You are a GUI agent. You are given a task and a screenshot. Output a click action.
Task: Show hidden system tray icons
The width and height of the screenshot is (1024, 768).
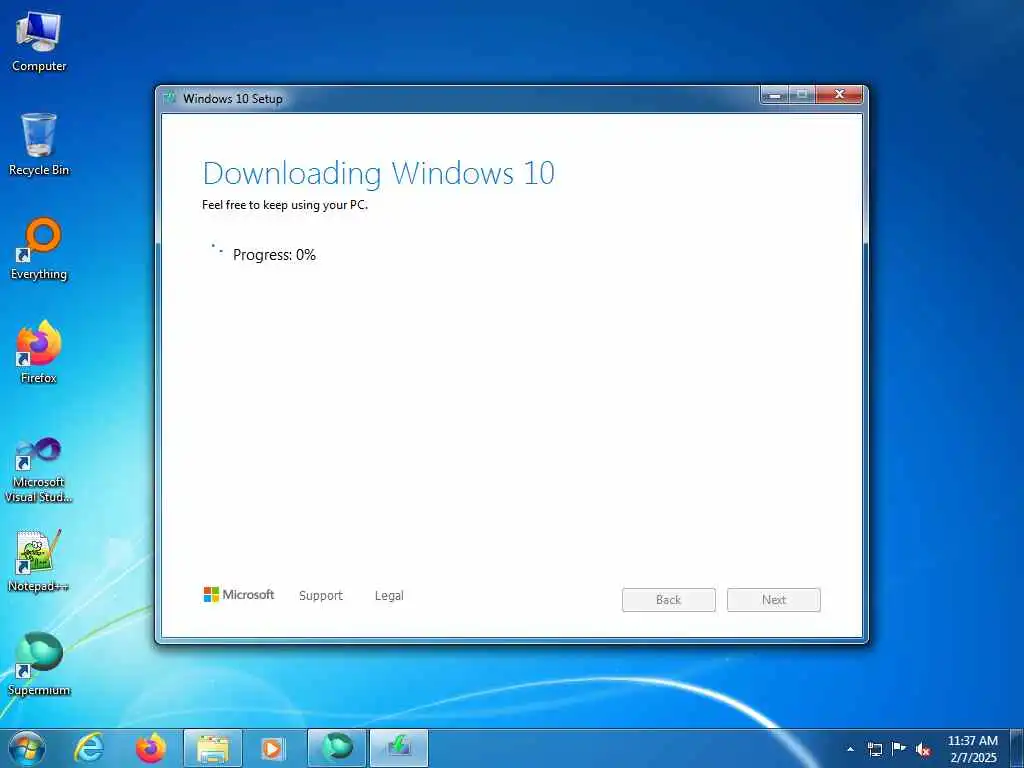(850, 749)
